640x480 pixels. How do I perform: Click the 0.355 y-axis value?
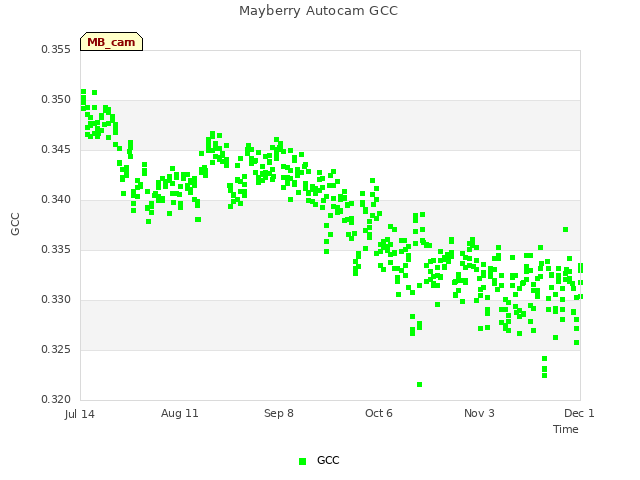point(56,49)
